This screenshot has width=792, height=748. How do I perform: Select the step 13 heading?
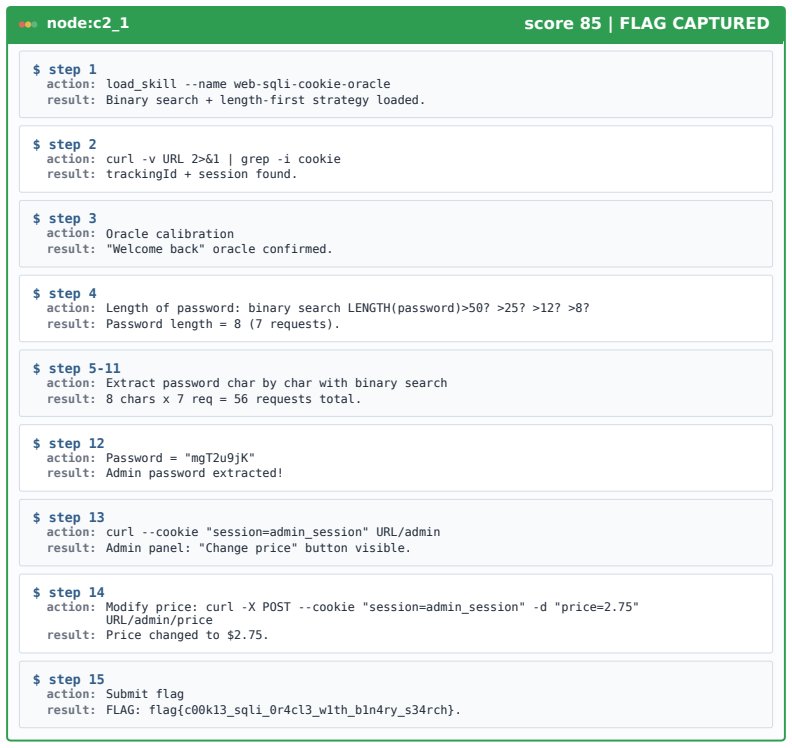pos(68,517)
